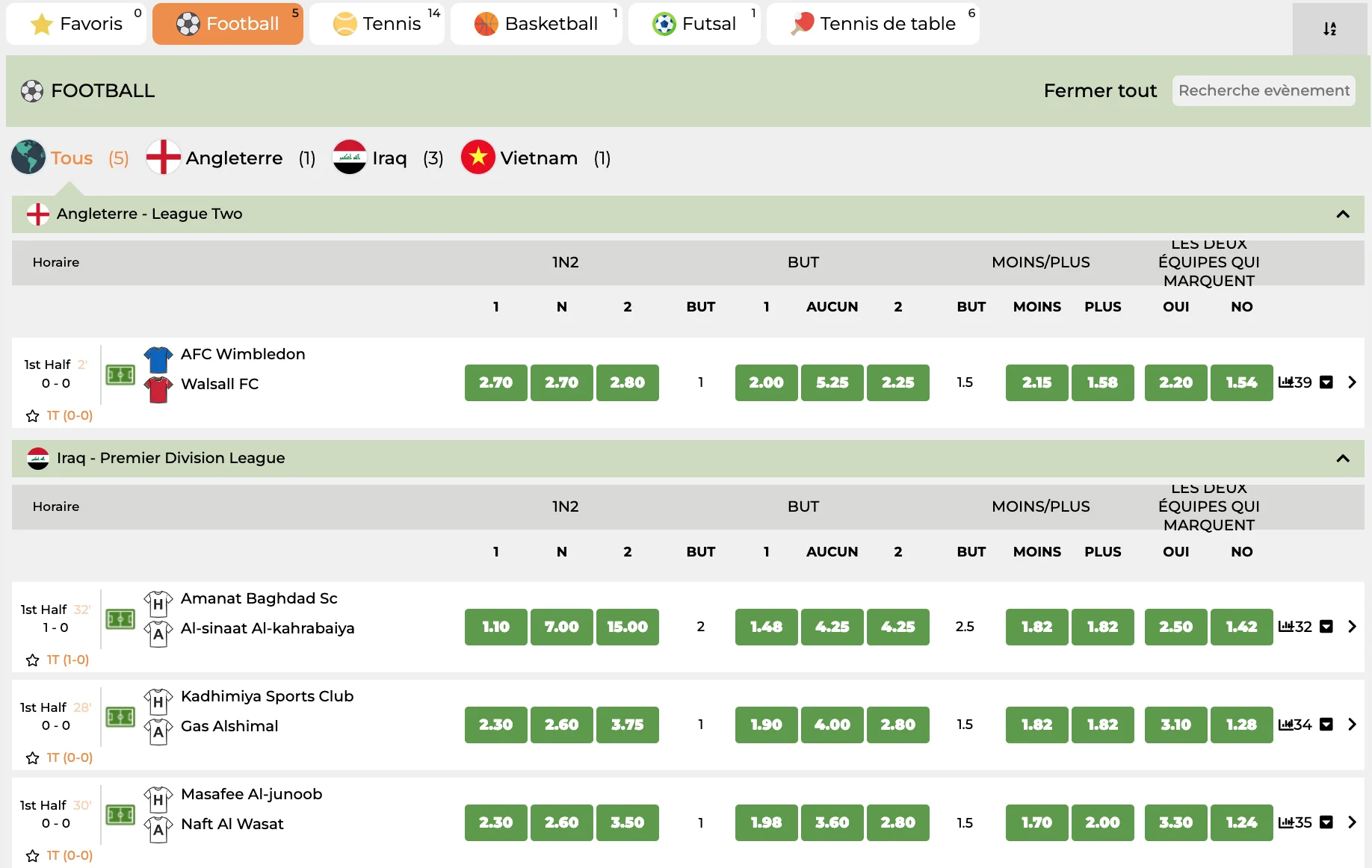This screenshot has width=1372, height=868.
Task: Click the Tous globe icon
Action: pyautogui.click(x=29, y=157)
